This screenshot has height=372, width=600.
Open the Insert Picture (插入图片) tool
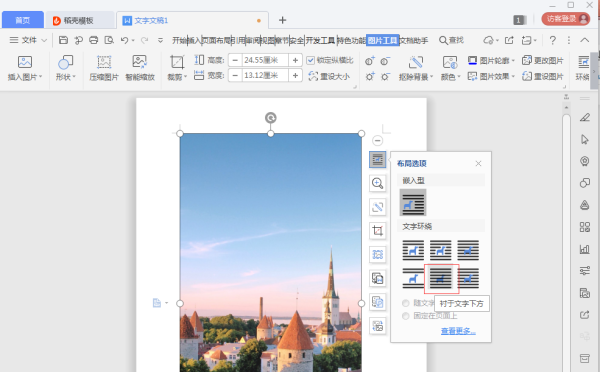click(24, 68)
